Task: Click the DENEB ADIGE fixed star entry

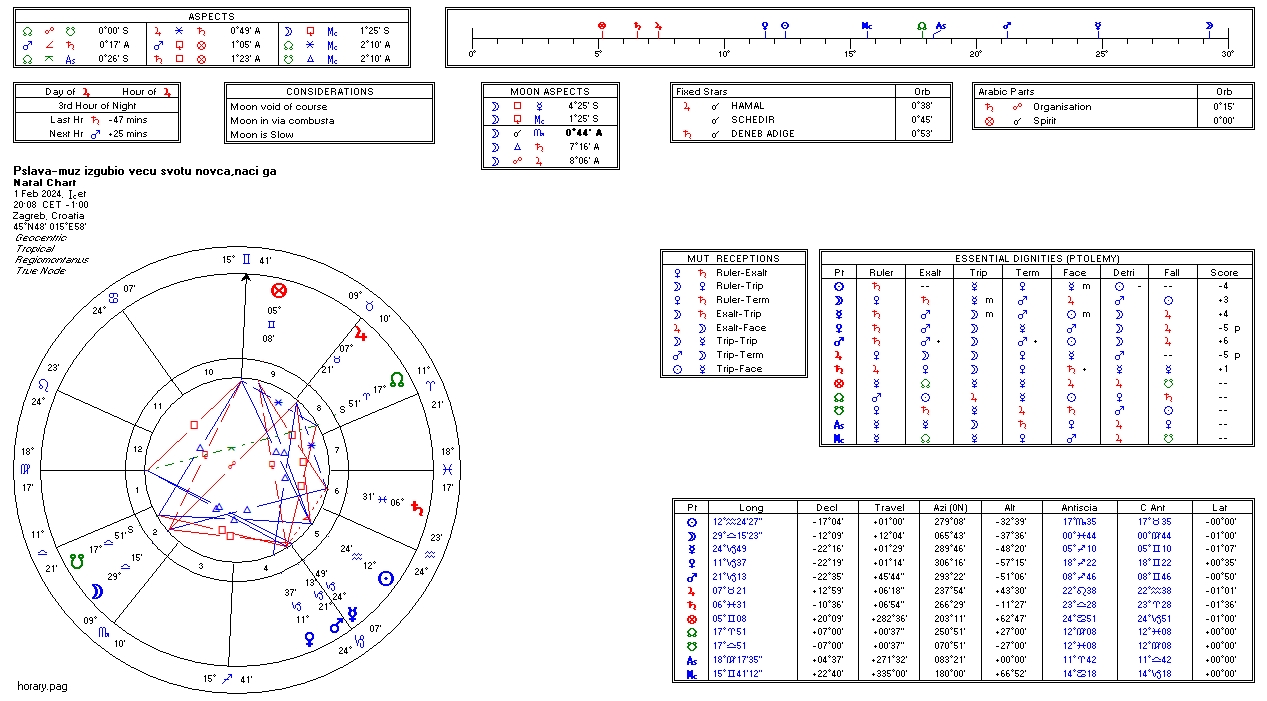Action: tap(765, 134)
